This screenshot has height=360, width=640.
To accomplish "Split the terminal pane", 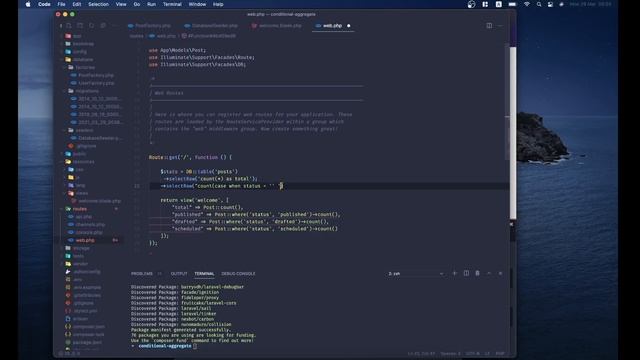I will [x=466, y=273].
